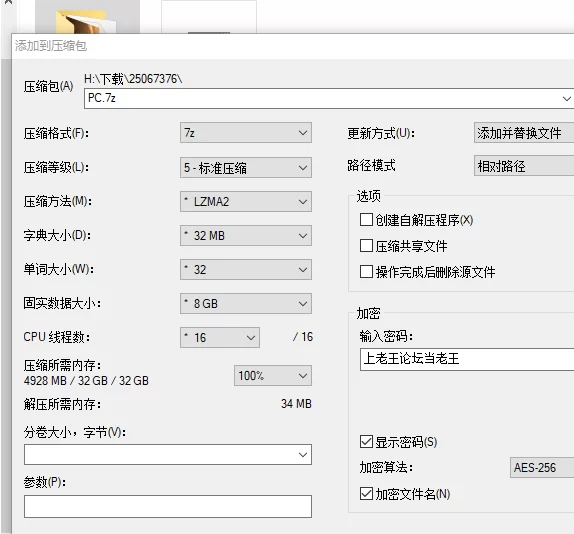This screenshot has width=574, height=534.
Task: Click the 压缩方法(M) label
Action: click(57, 201)
